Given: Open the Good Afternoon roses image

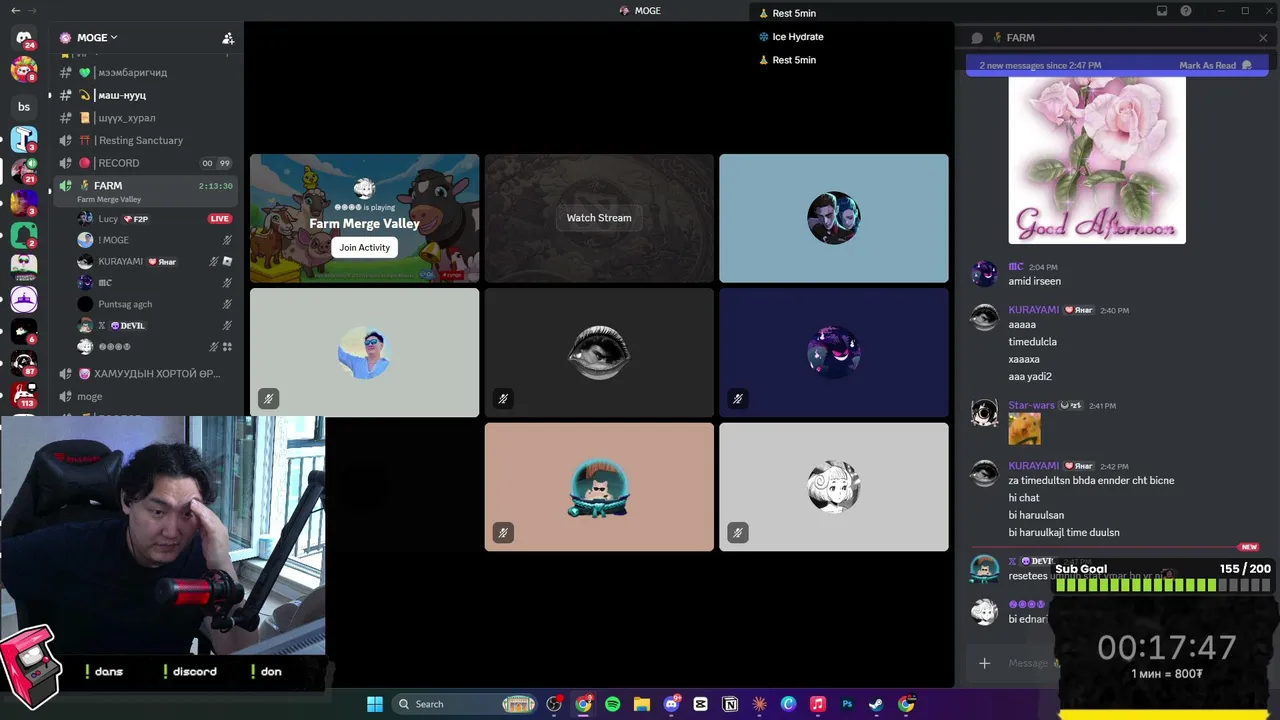Looking at the screenshot, I should click(1097, 160).
